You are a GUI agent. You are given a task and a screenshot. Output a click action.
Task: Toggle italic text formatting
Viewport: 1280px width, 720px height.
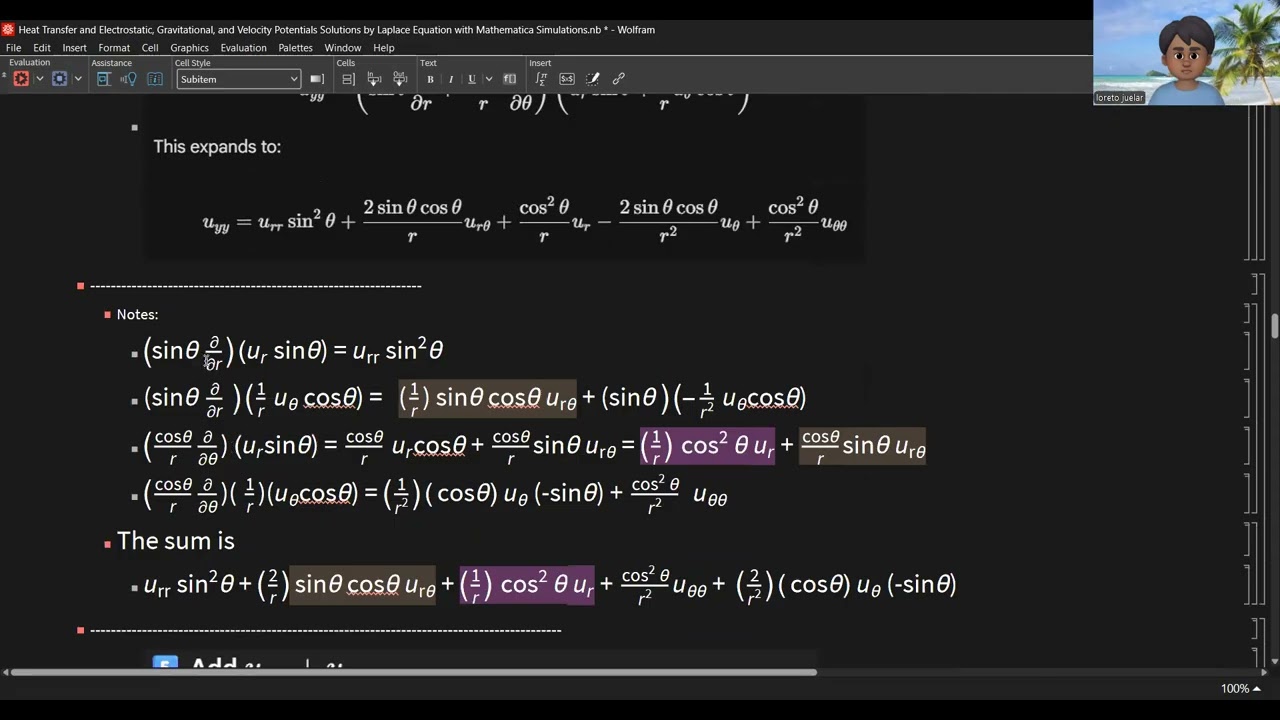click(451, 79)
